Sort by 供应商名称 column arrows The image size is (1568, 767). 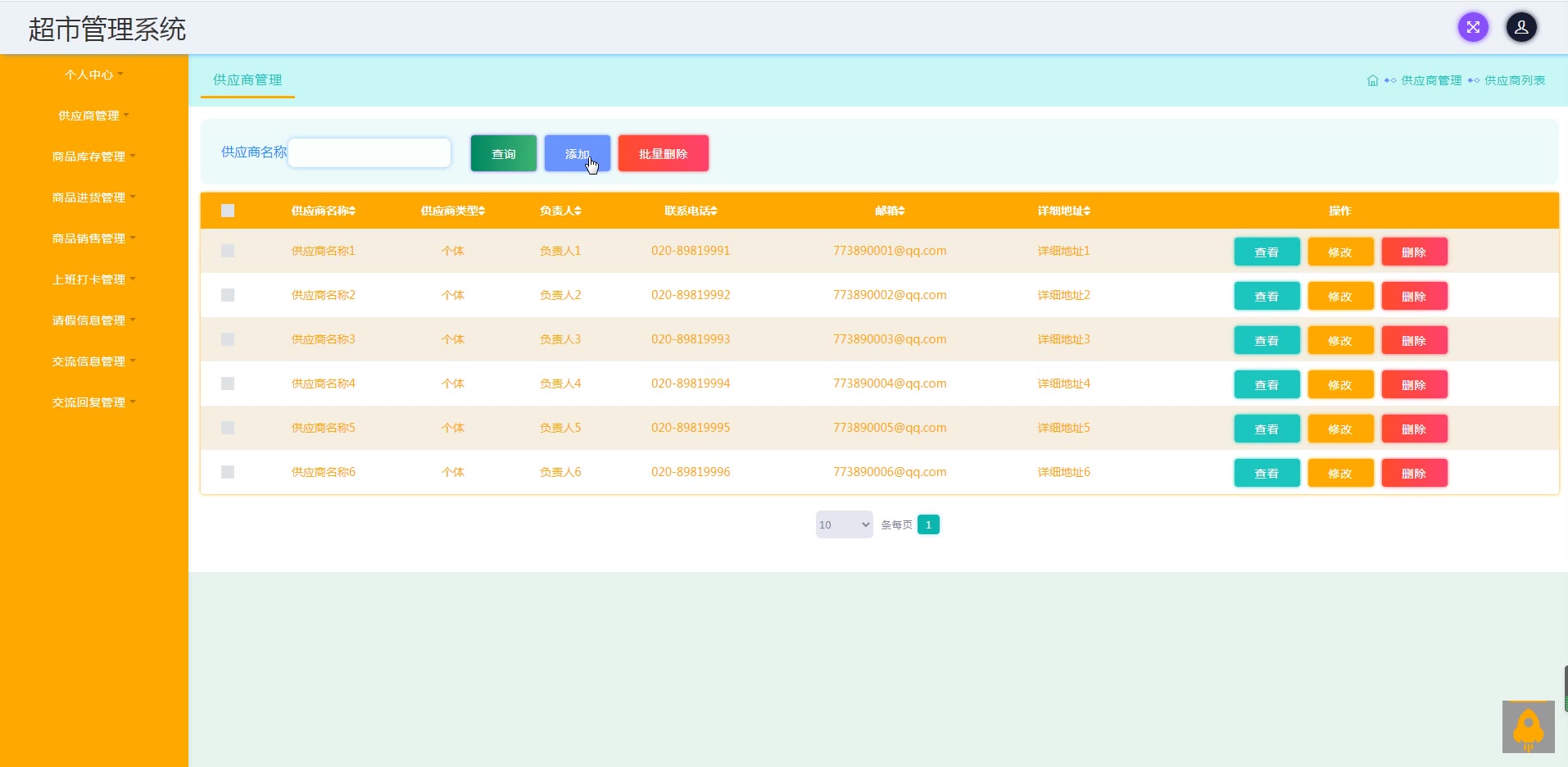point(352,211)
